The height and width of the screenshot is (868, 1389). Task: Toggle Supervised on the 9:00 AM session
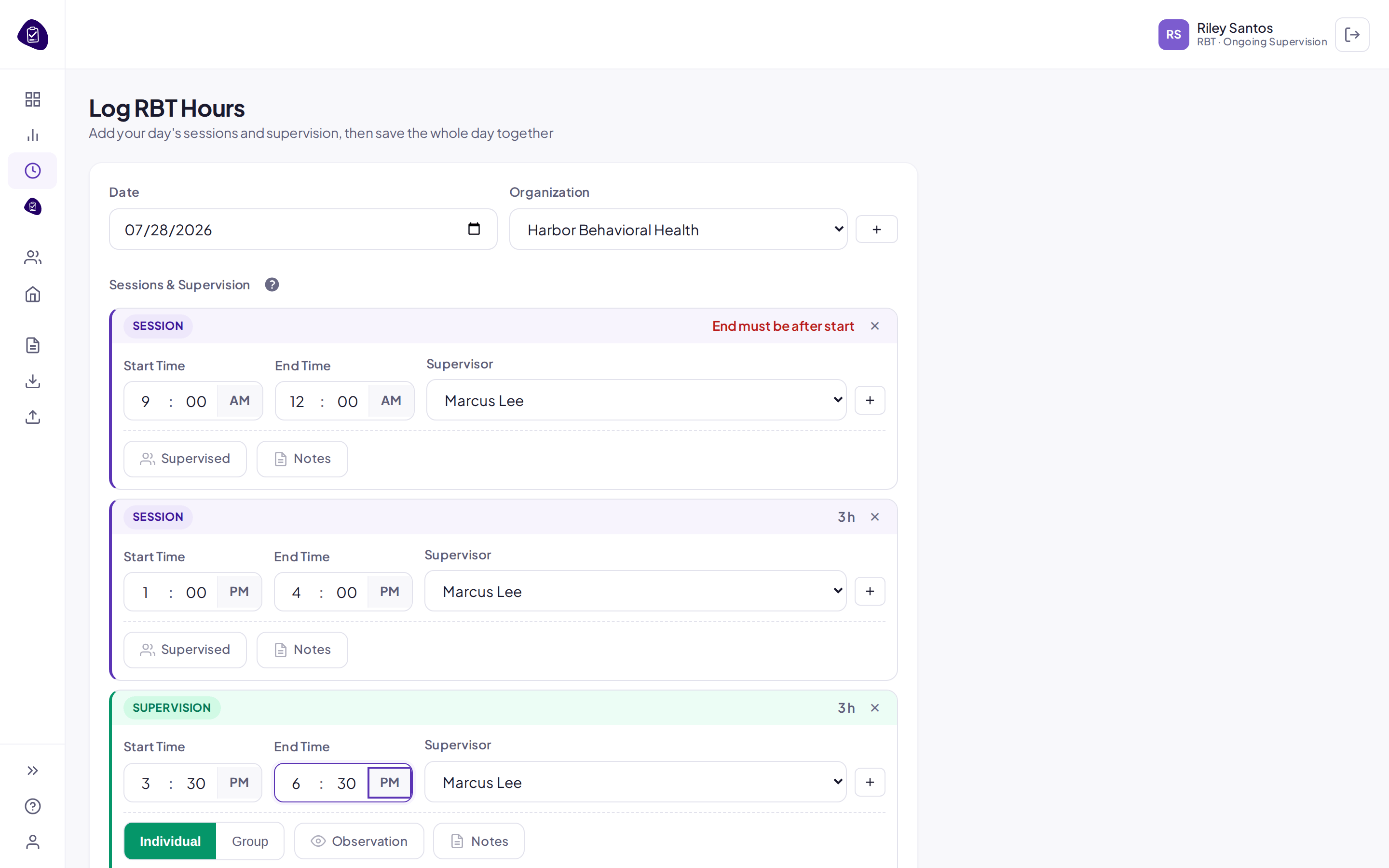pos(185,459)
